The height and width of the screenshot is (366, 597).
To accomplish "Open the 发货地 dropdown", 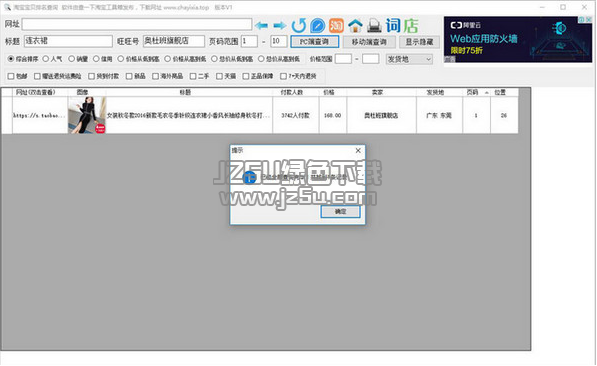I will click(409, 59).
